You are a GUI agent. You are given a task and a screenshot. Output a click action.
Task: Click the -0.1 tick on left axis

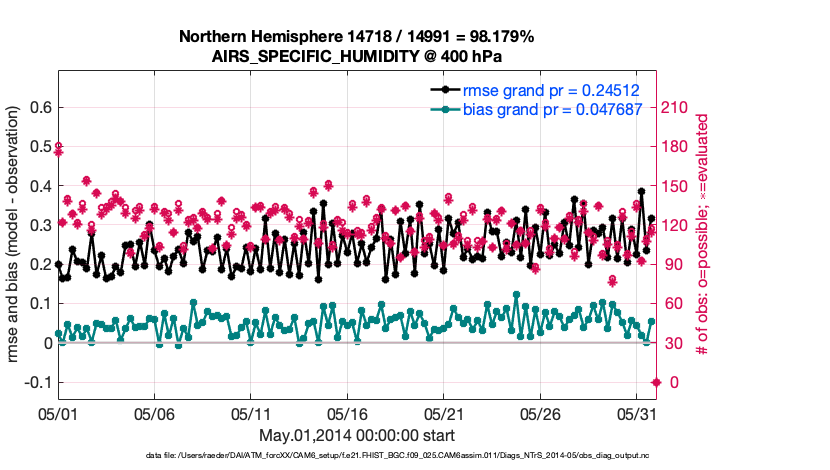37,382
